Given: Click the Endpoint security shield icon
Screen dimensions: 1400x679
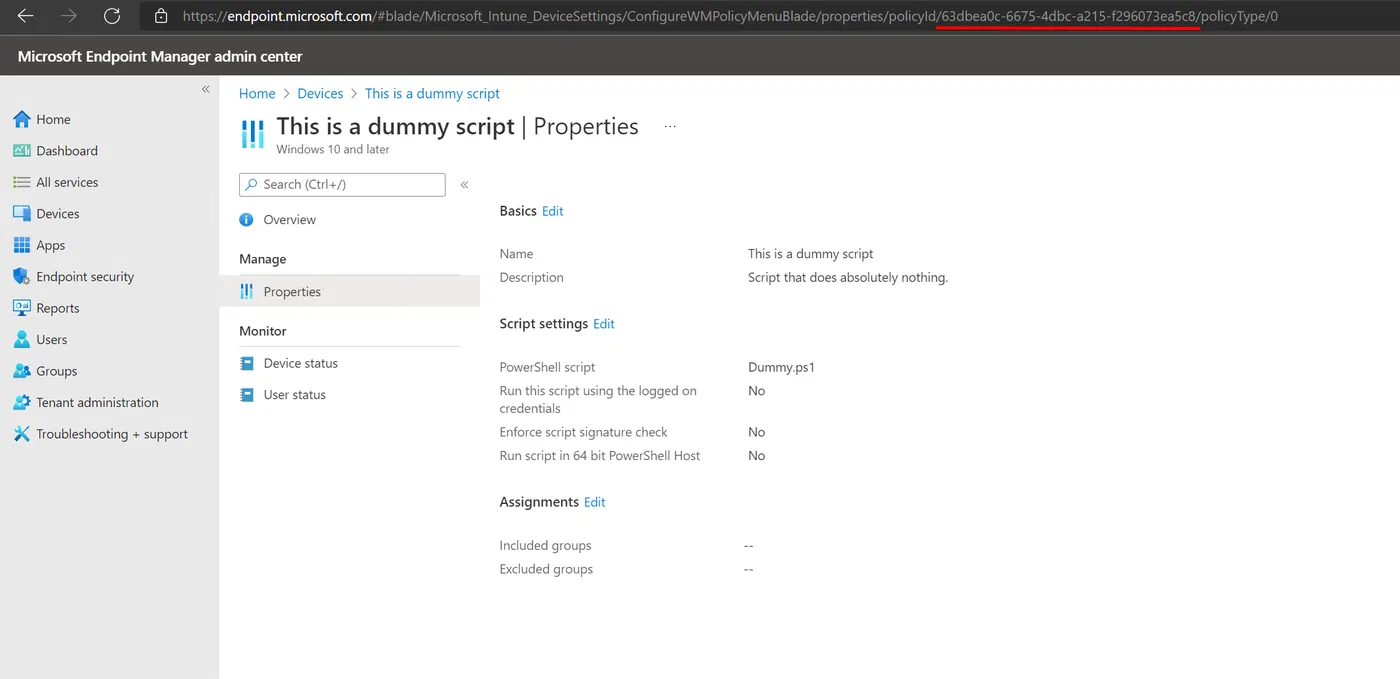Looking at the screenshot, I should [x=22, y=277].
